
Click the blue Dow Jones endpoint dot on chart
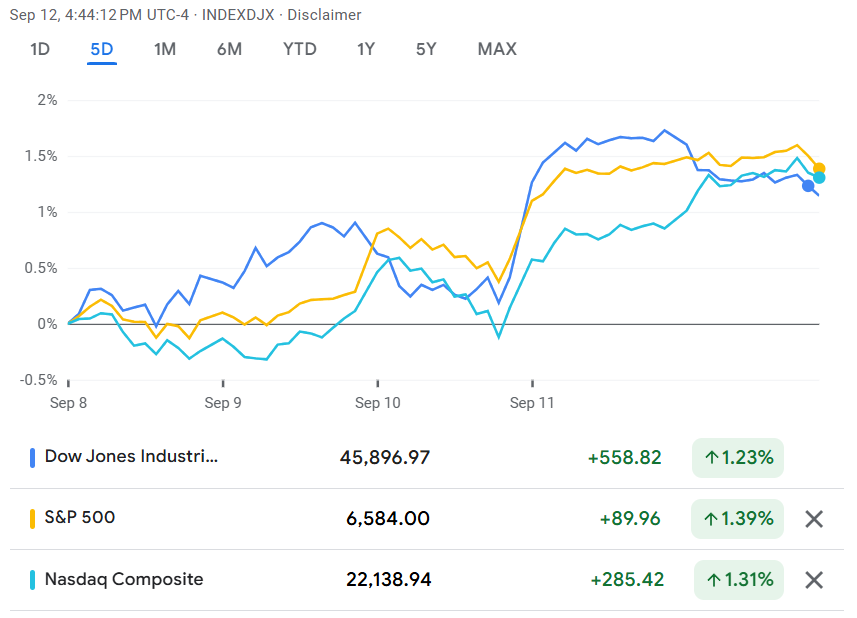tap(808, 186)
